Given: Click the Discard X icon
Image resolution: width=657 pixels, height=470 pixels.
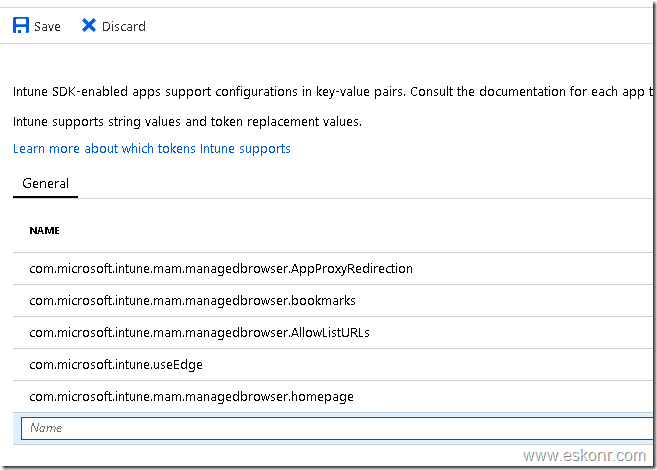Looking at the screenshot, I should coord(89,26).
